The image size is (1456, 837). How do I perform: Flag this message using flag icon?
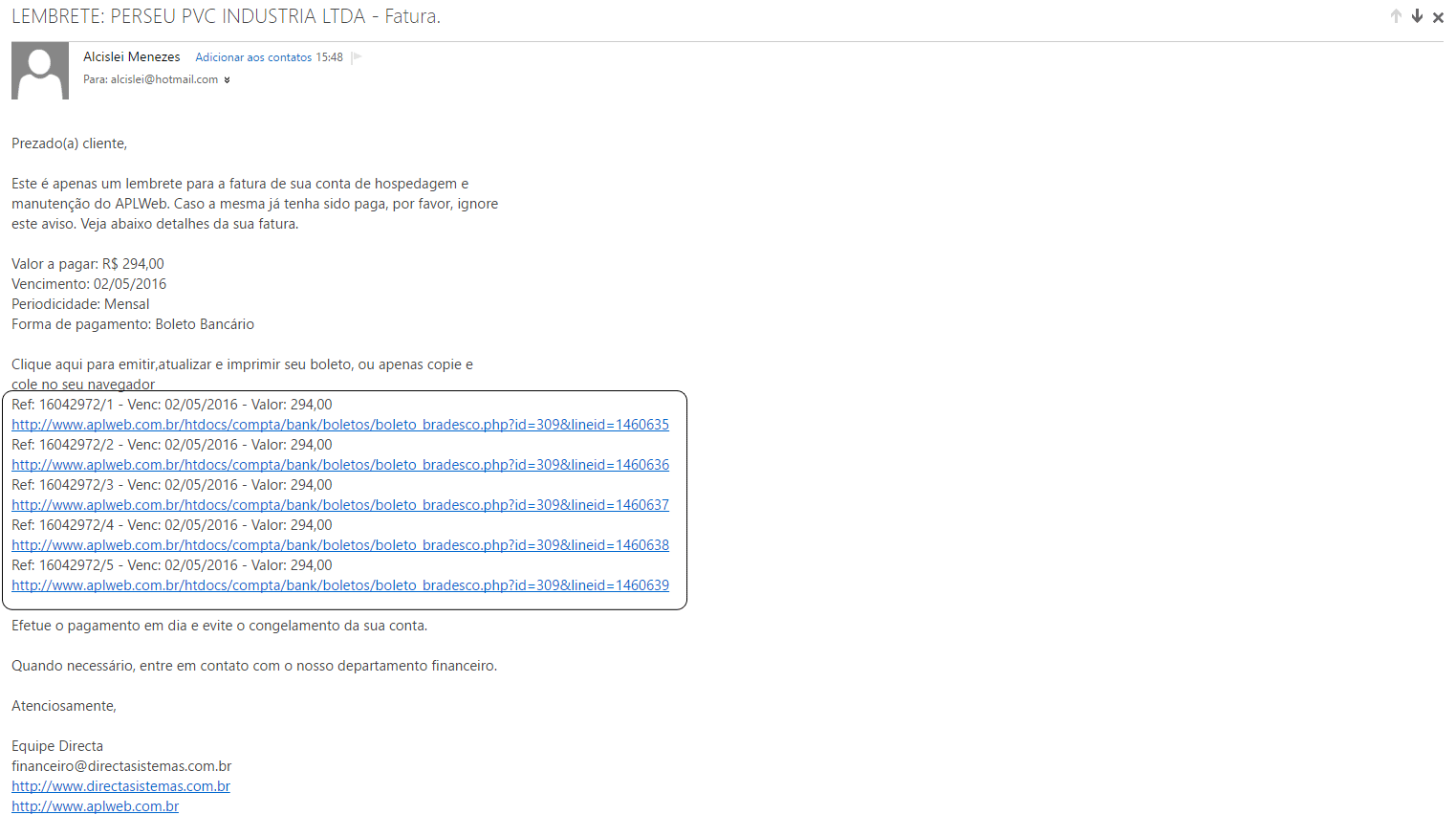[x=357, y=57]
